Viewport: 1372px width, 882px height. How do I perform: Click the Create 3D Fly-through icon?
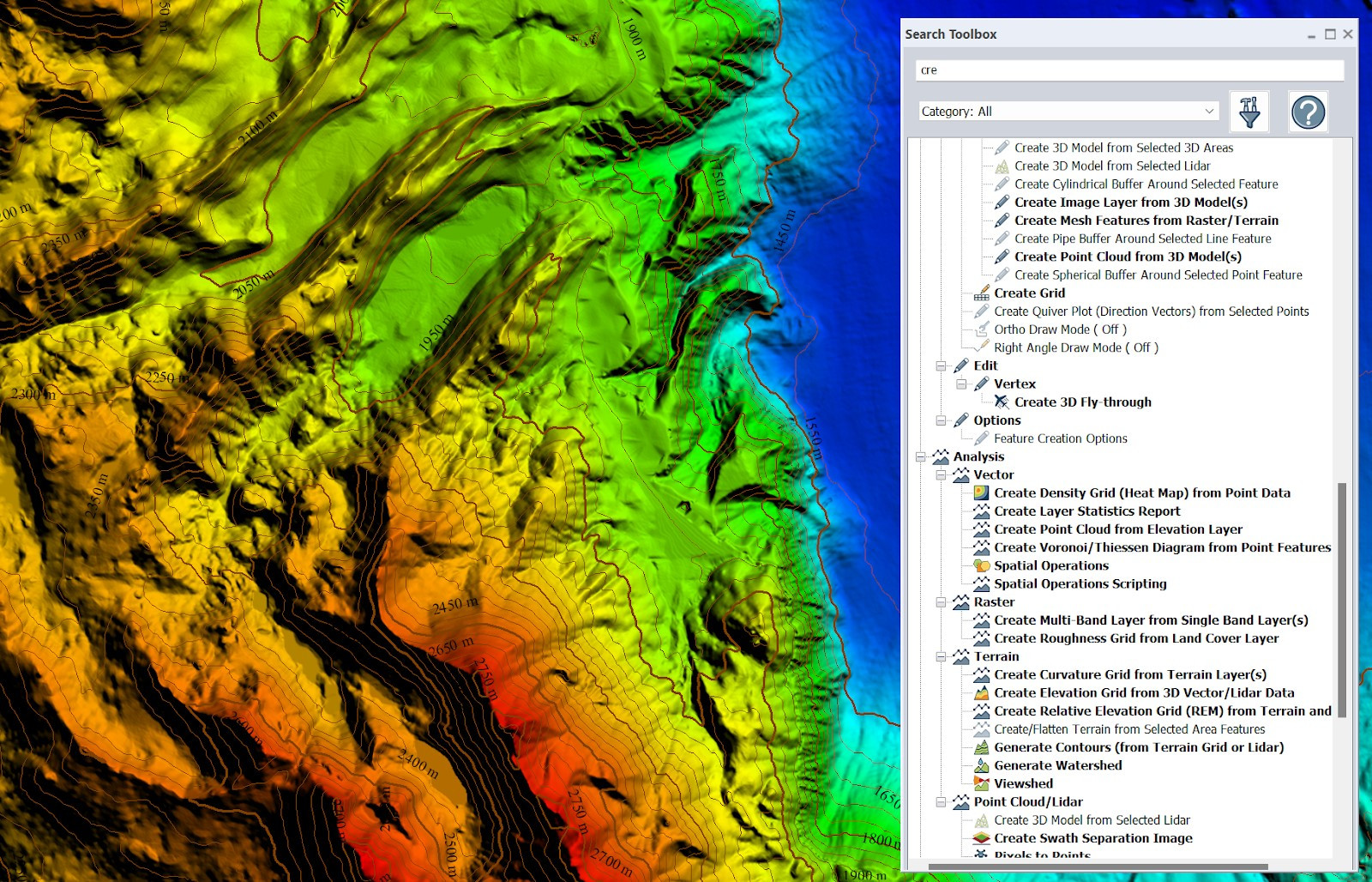tap(1002, 402)
